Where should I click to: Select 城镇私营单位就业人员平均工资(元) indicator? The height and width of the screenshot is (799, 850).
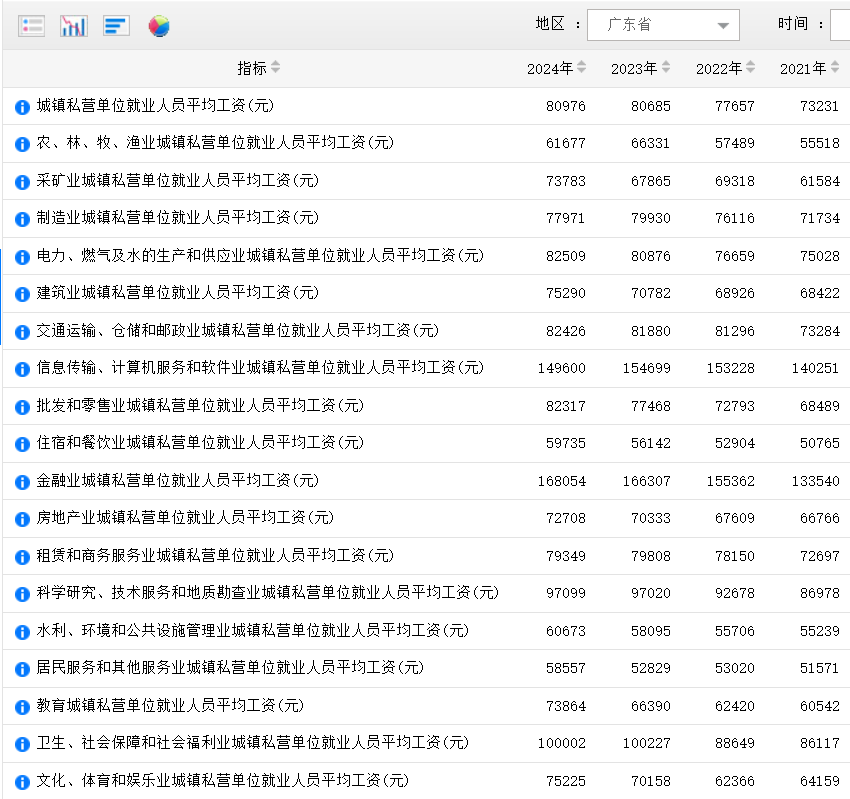(155, 105)
